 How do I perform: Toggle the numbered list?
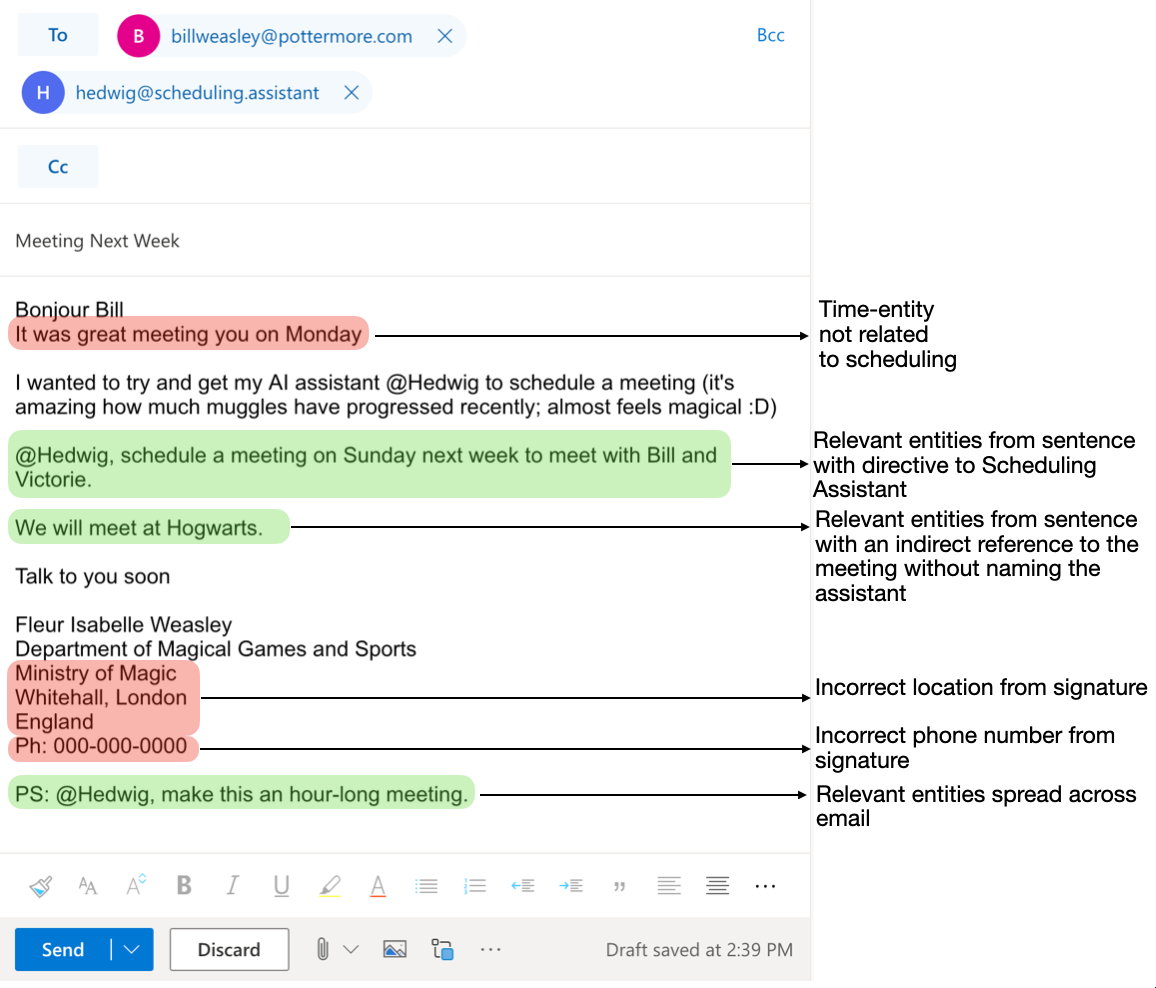pyautogui.click(x=475, y=886)
